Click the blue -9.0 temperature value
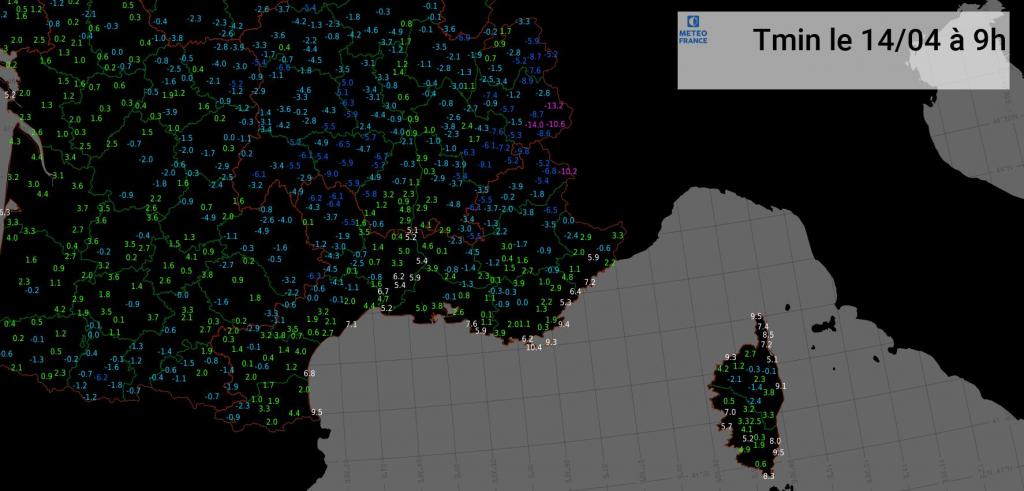Image resolution: width=1024 pixels, height=491 pixels. click(x=332, y=174)
